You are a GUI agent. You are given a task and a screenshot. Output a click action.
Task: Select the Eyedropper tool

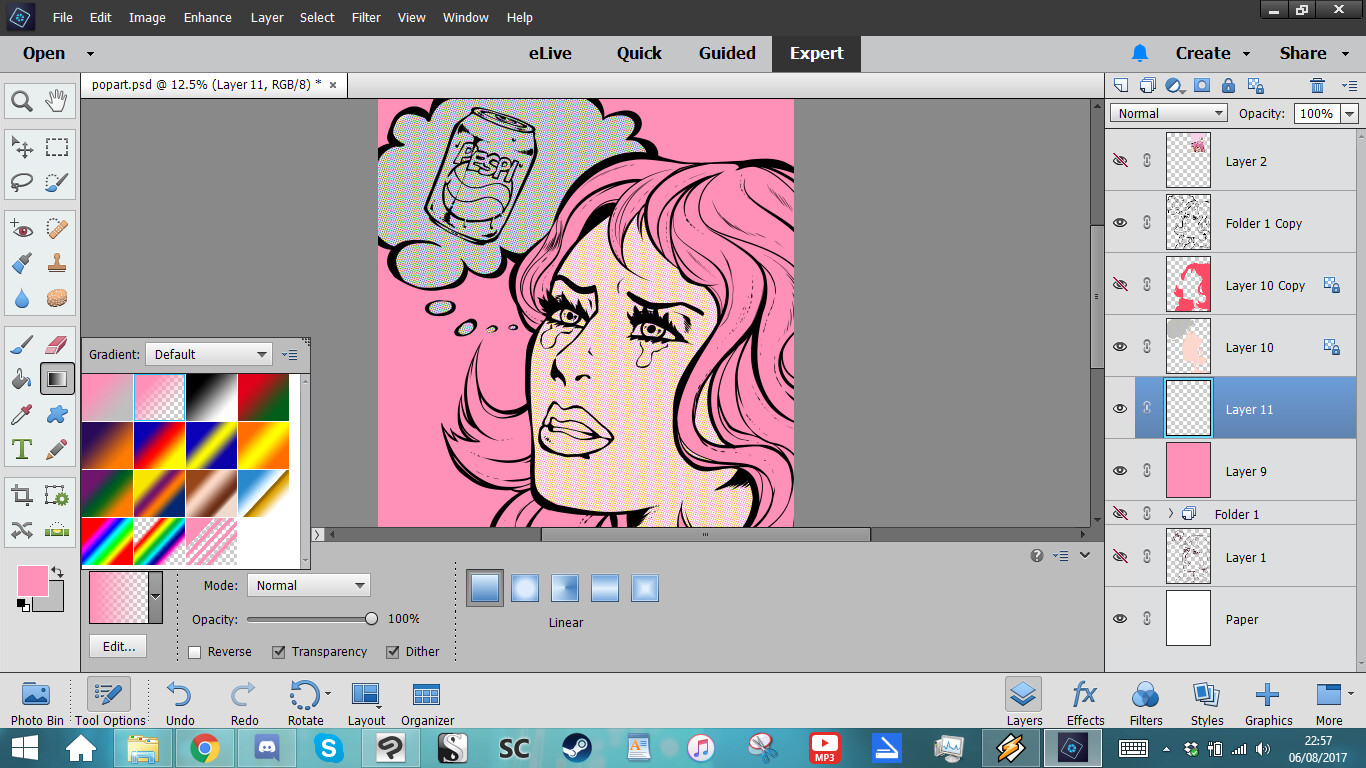click(x=22, y=413)
